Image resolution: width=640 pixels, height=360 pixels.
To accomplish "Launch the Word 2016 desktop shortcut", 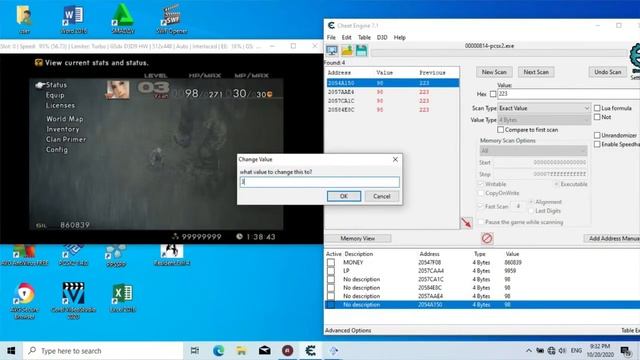I will click(73, 19).
